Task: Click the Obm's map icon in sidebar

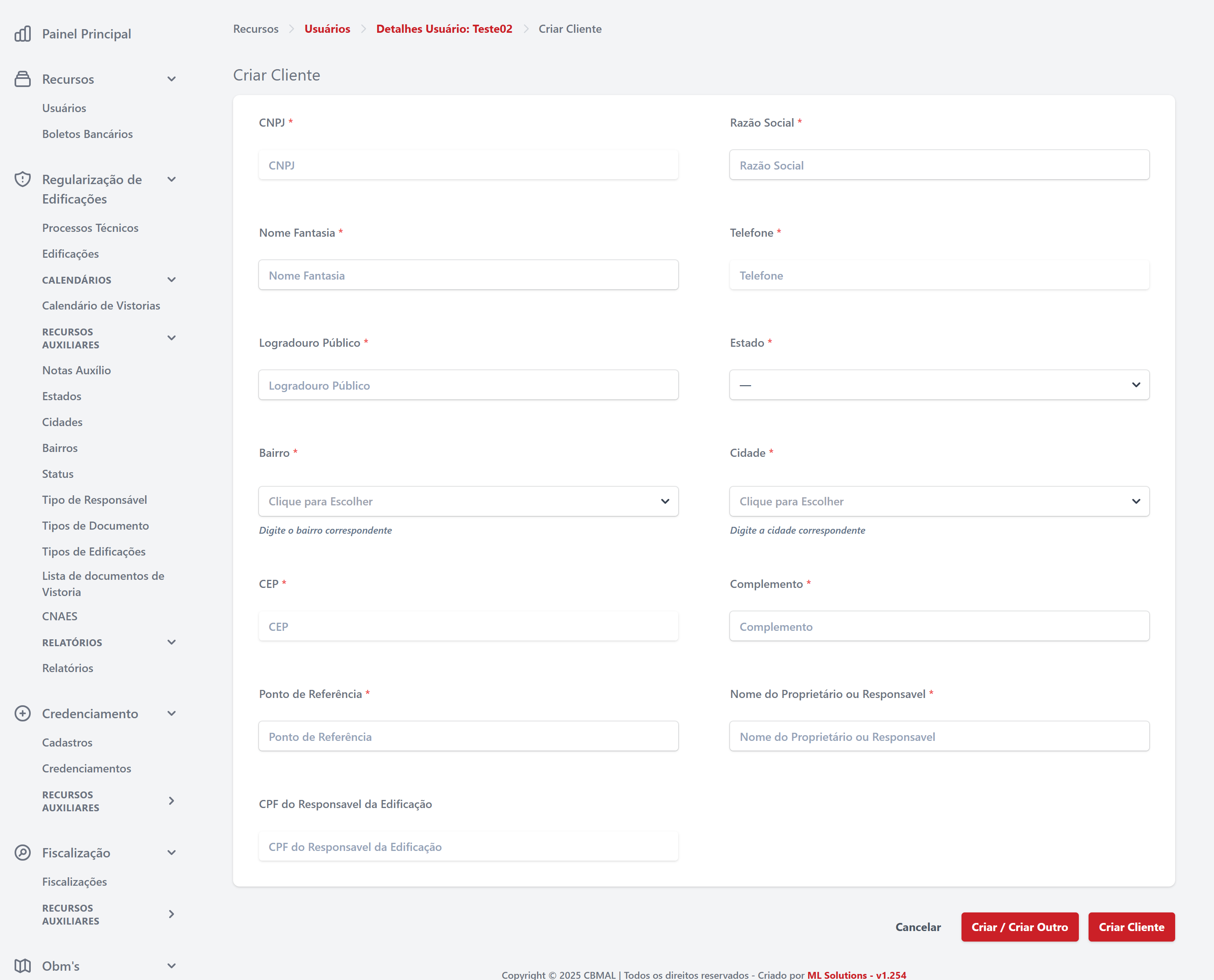Action: point(23,966)
